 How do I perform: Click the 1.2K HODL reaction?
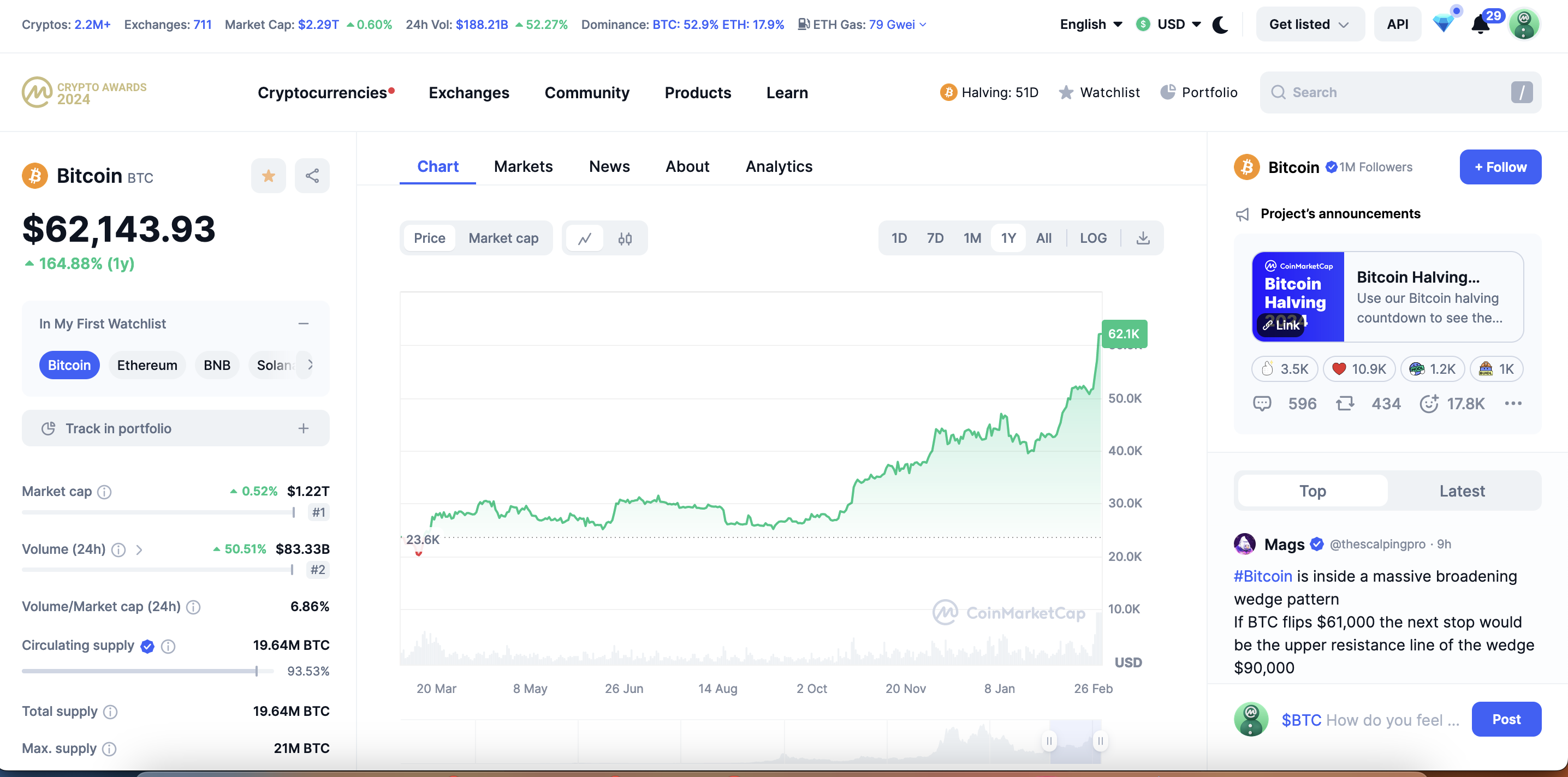click(x=1432, y=369)
